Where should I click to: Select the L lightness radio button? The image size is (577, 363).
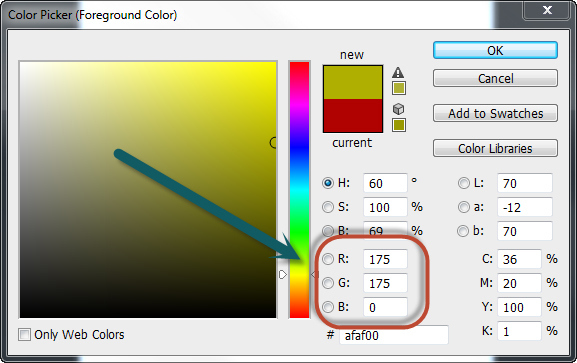click(x=463, y=183)
